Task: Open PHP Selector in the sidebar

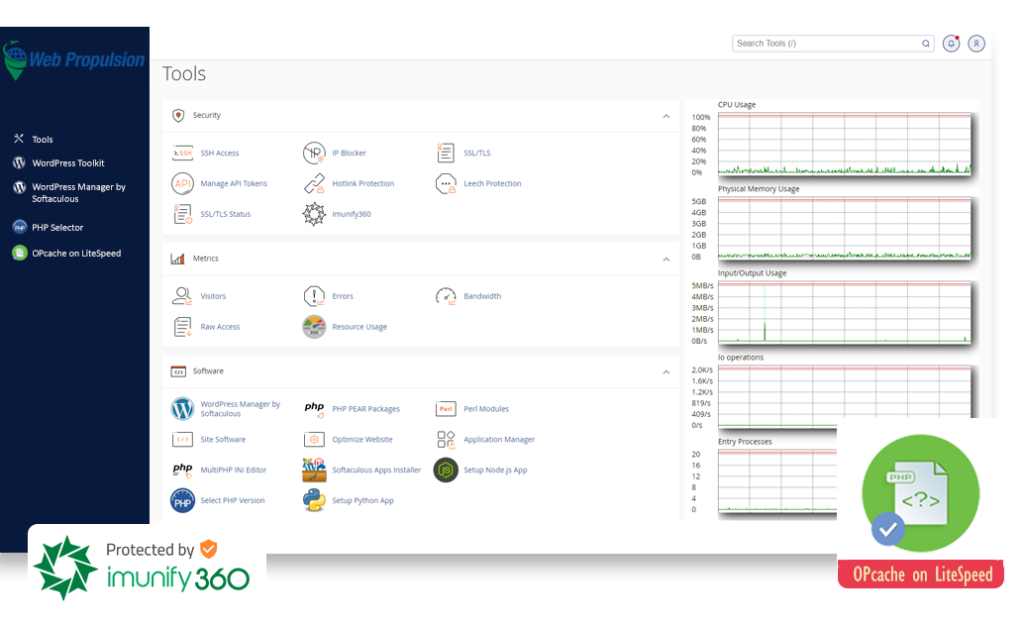Action: [x=57, y=228]
